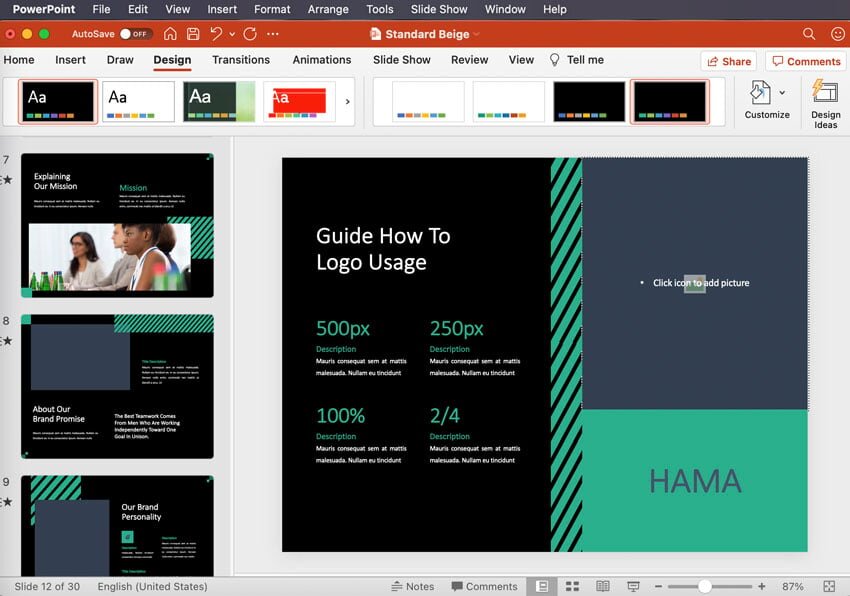Switch to Slide Sorter view

point(573,586)
